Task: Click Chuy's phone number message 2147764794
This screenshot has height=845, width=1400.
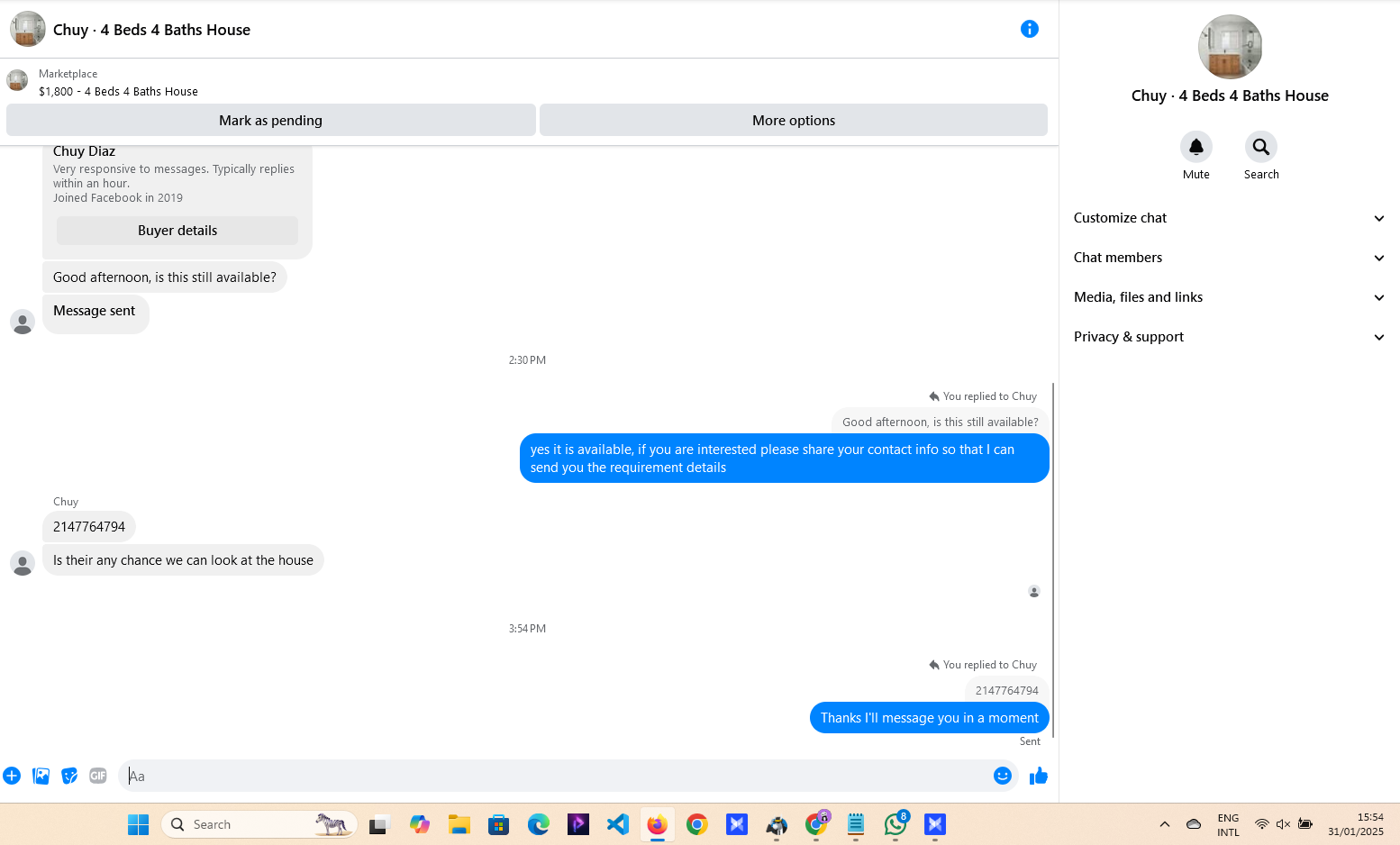Action: (x=89, y=527)
